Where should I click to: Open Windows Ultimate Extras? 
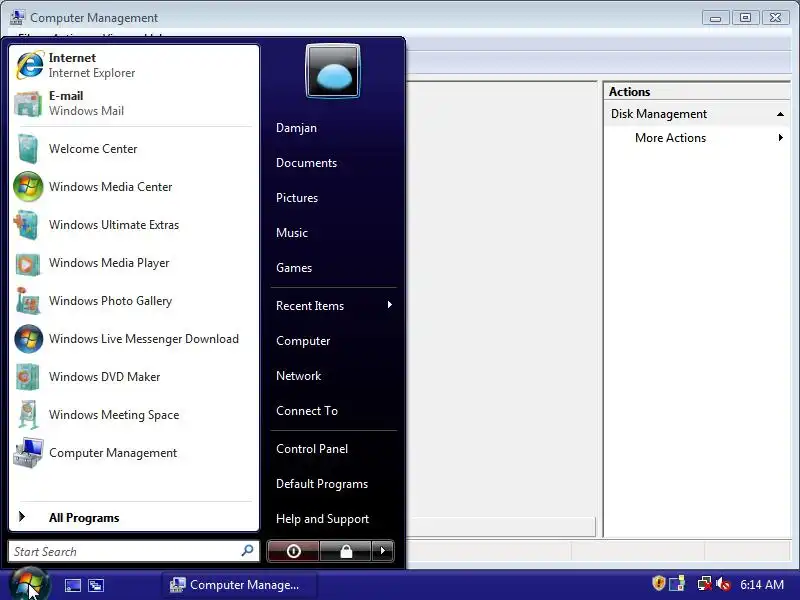(x=134, y=225)
